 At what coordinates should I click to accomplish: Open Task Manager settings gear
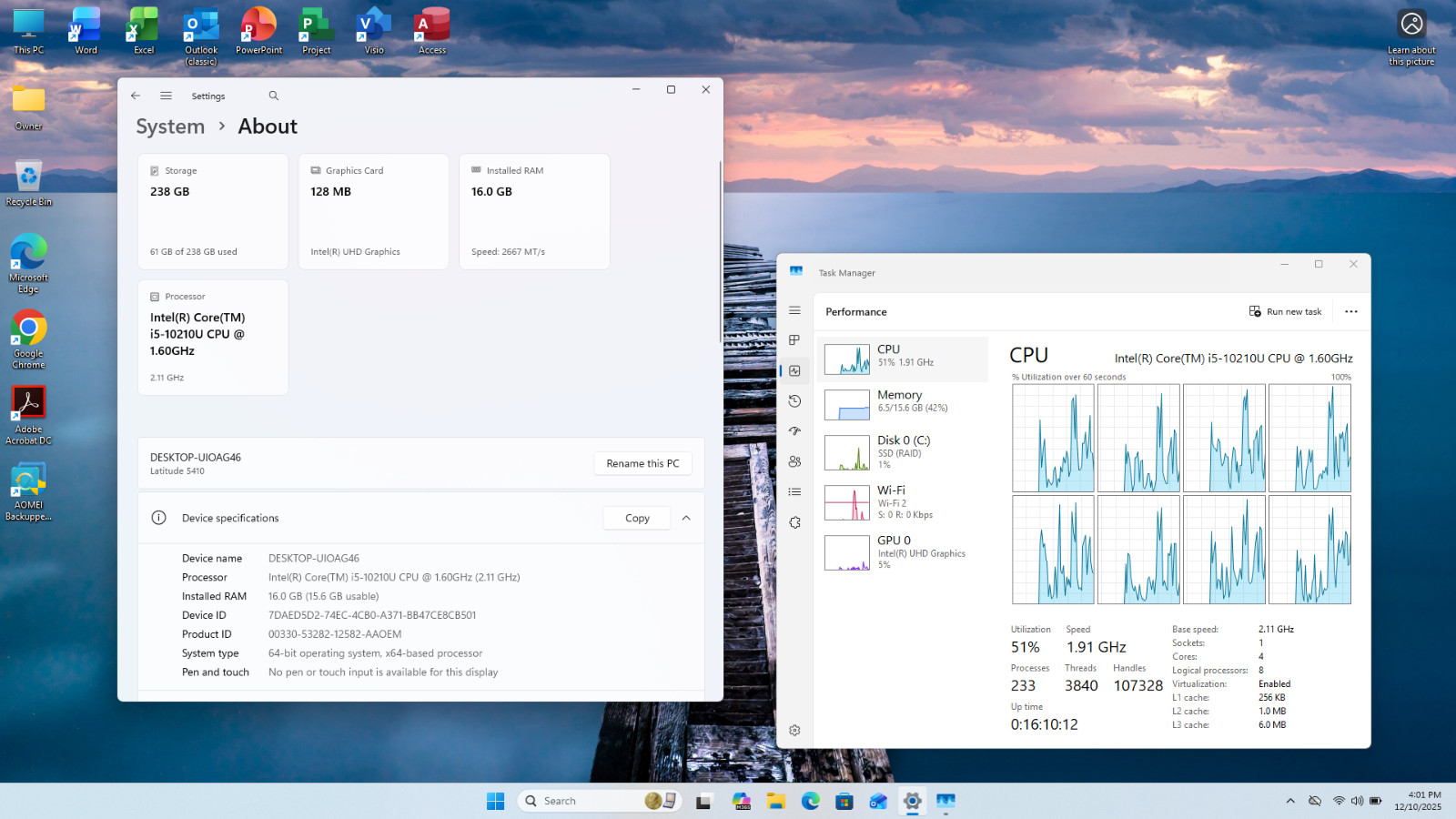pos(794,730)
